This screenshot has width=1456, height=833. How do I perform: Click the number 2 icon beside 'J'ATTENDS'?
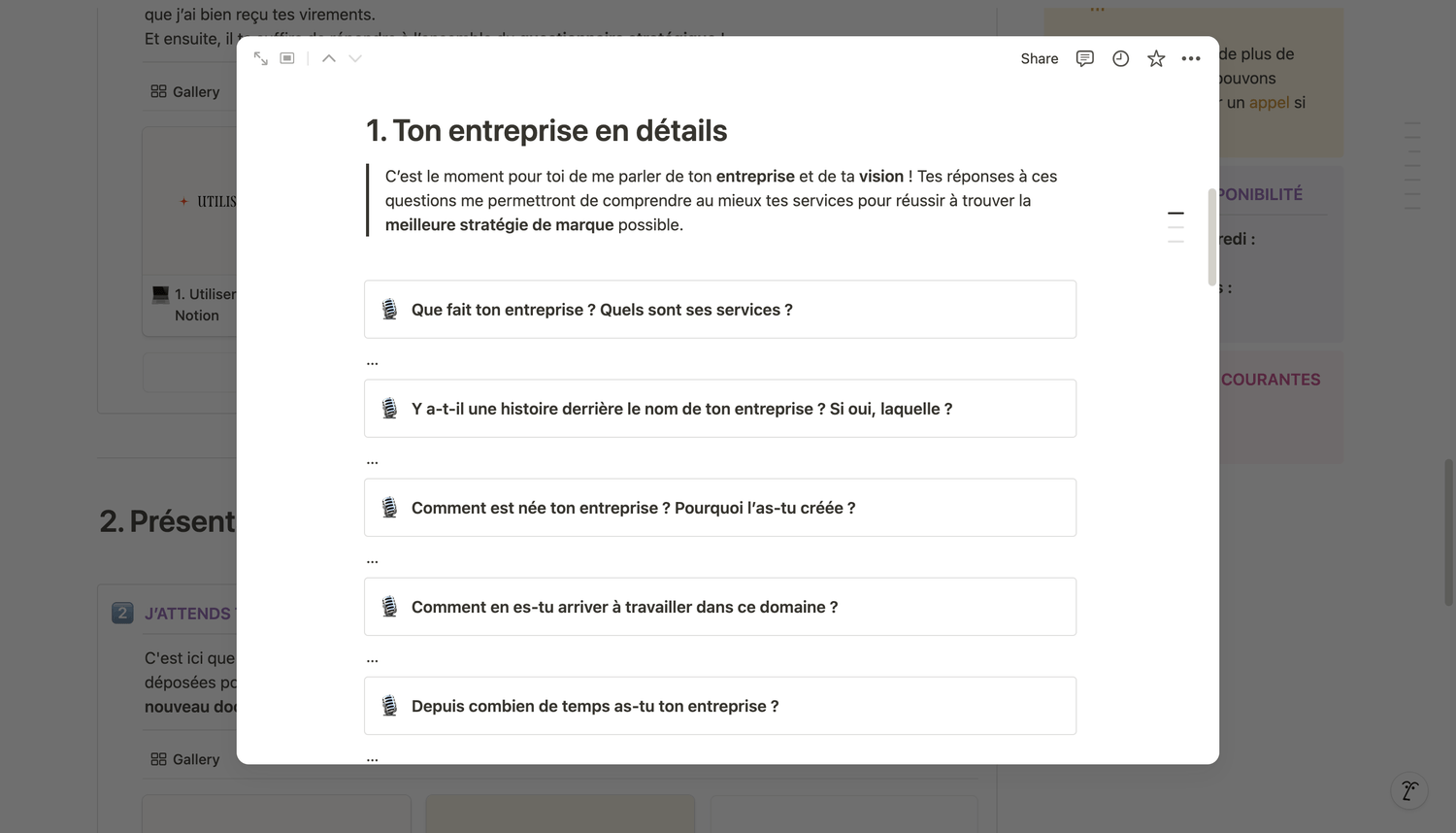click(x=122, y=613)
